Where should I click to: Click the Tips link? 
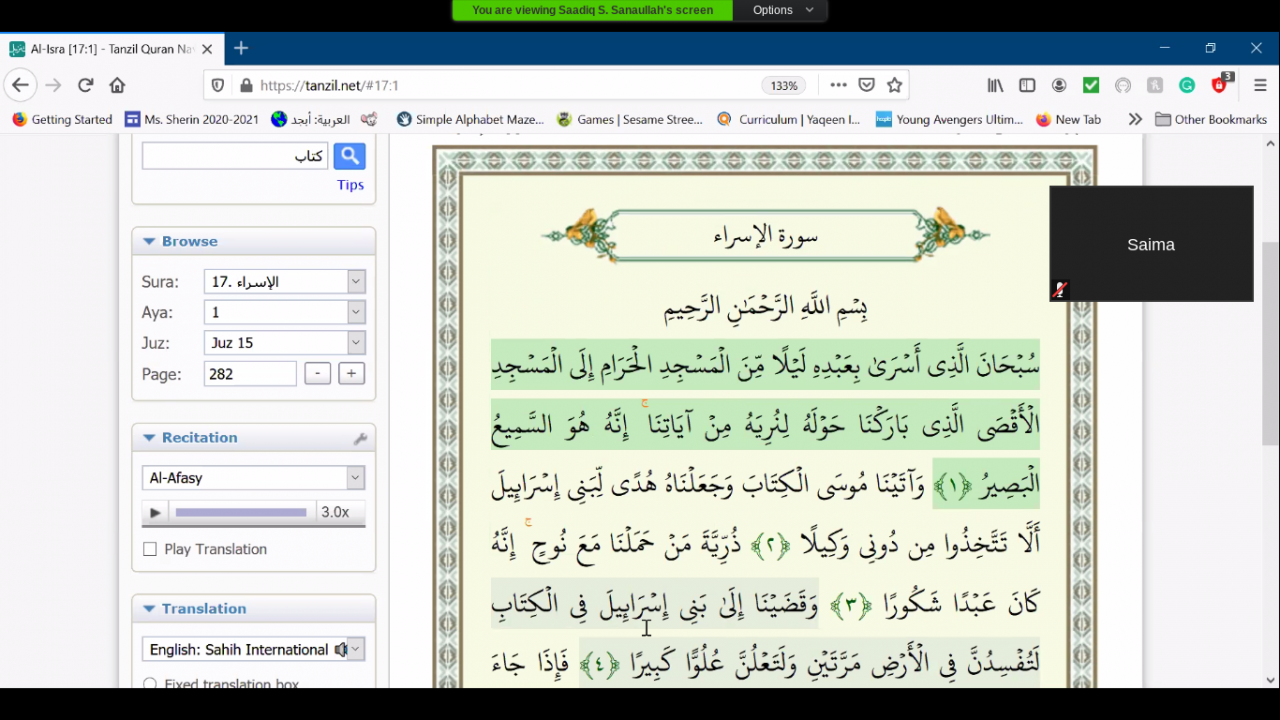pos(350,185)
